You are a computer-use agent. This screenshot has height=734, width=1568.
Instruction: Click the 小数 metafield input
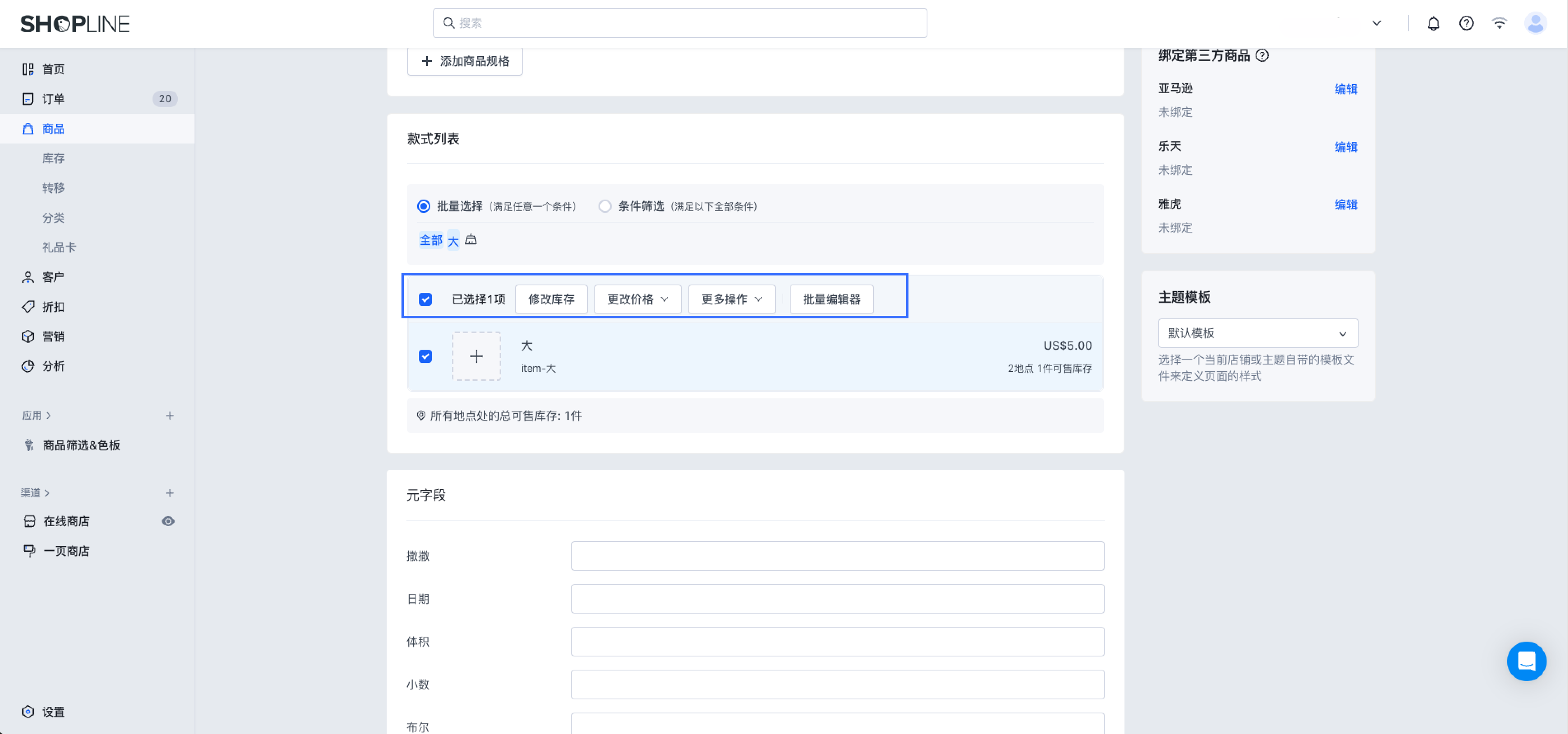[838, 685]
